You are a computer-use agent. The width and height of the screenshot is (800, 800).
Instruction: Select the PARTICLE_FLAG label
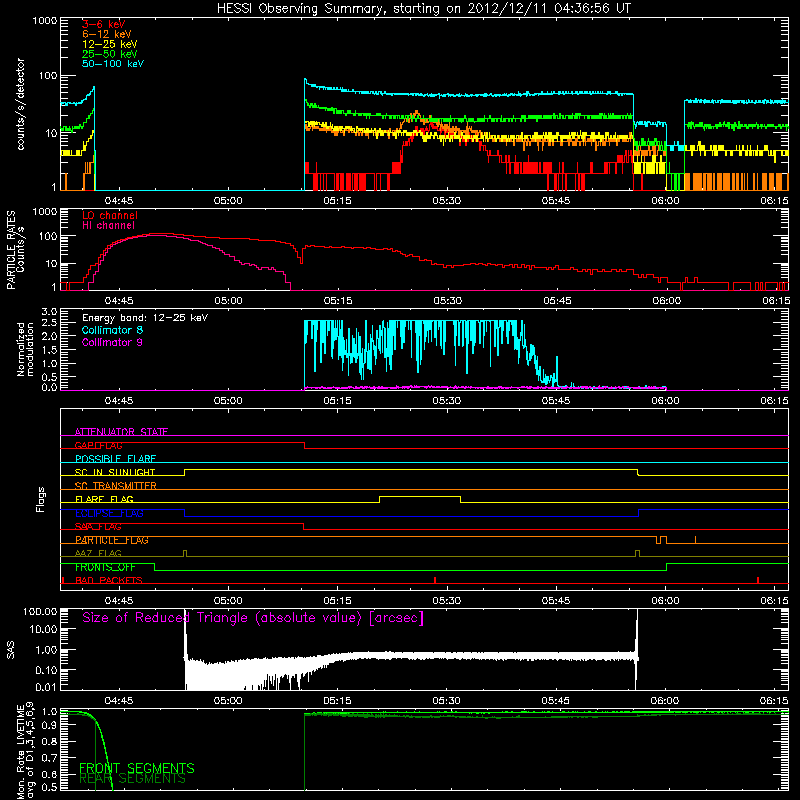(x=112, y=540)
